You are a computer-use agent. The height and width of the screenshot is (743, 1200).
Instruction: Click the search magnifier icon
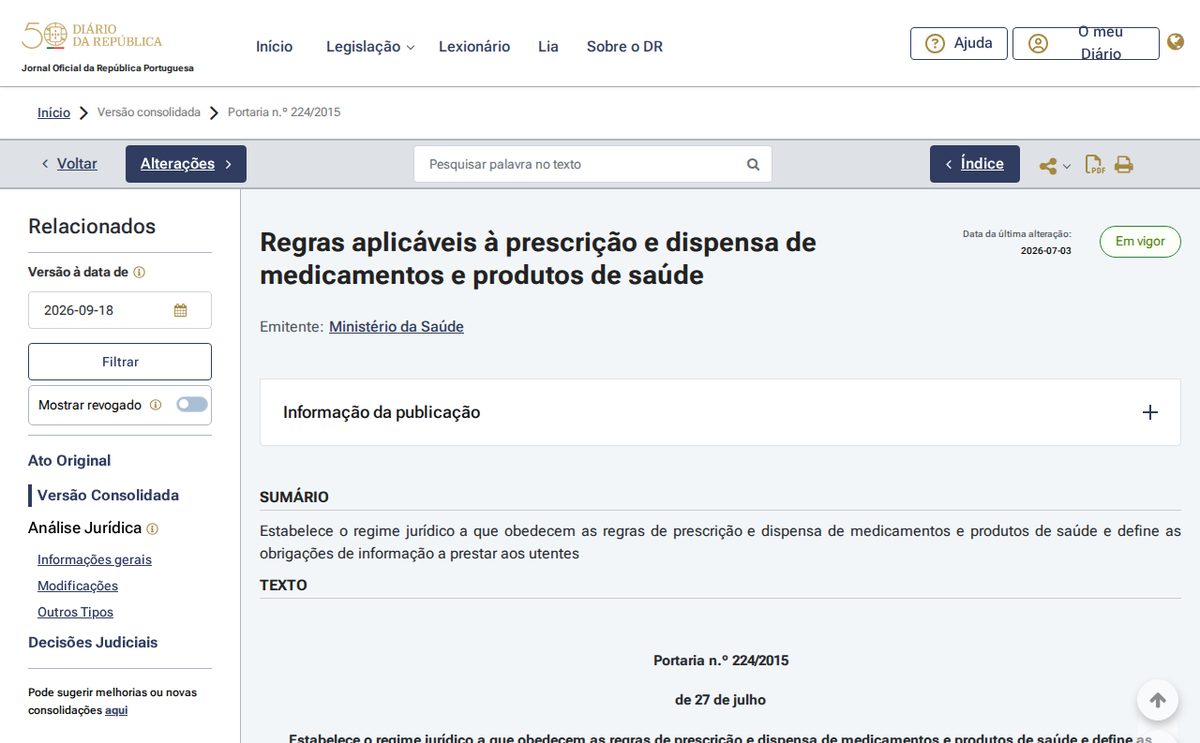pyautogui.click(x=753, y=164)
